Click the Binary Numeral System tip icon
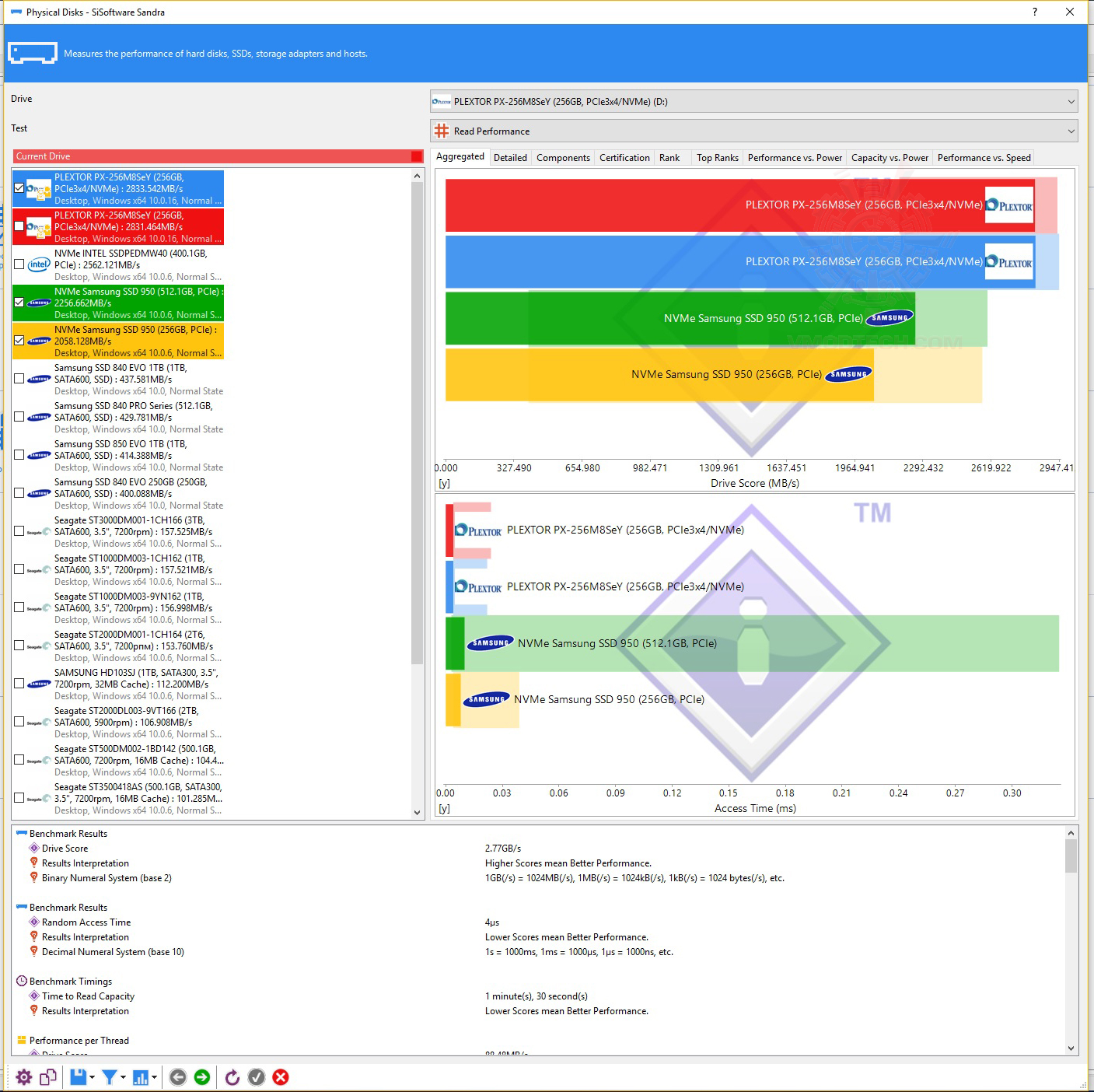 [34, 878]
